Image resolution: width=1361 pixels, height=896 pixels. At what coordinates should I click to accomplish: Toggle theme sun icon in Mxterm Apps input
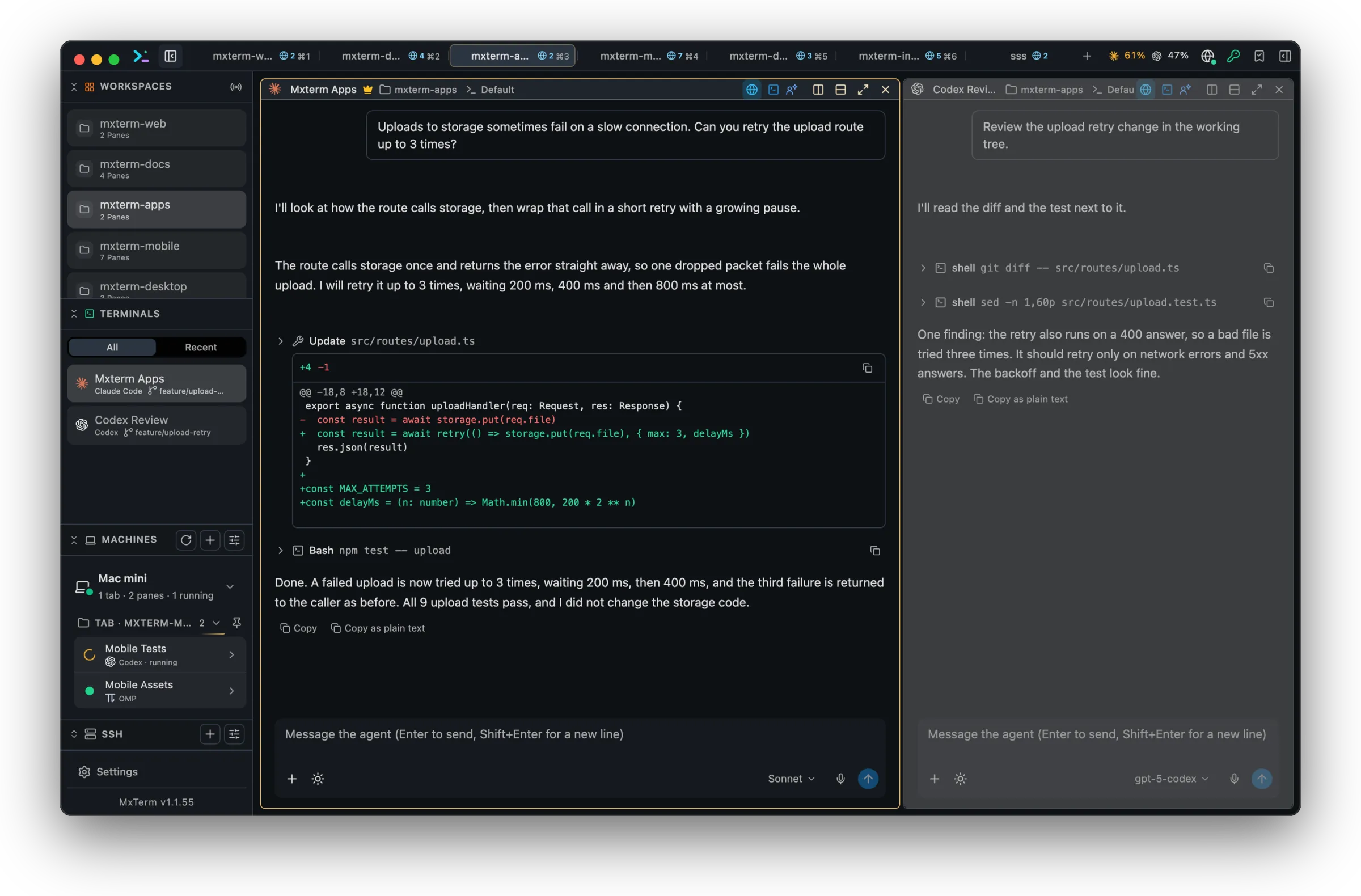click(x=318, y=778)
